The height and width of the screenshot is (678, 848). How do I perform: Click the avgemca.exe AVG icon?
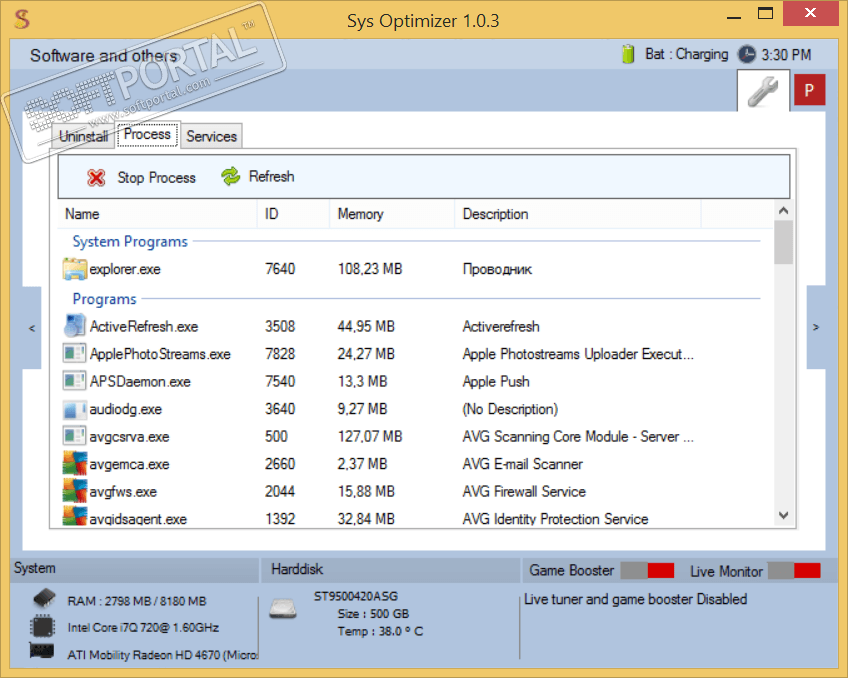tap(75, 463)
